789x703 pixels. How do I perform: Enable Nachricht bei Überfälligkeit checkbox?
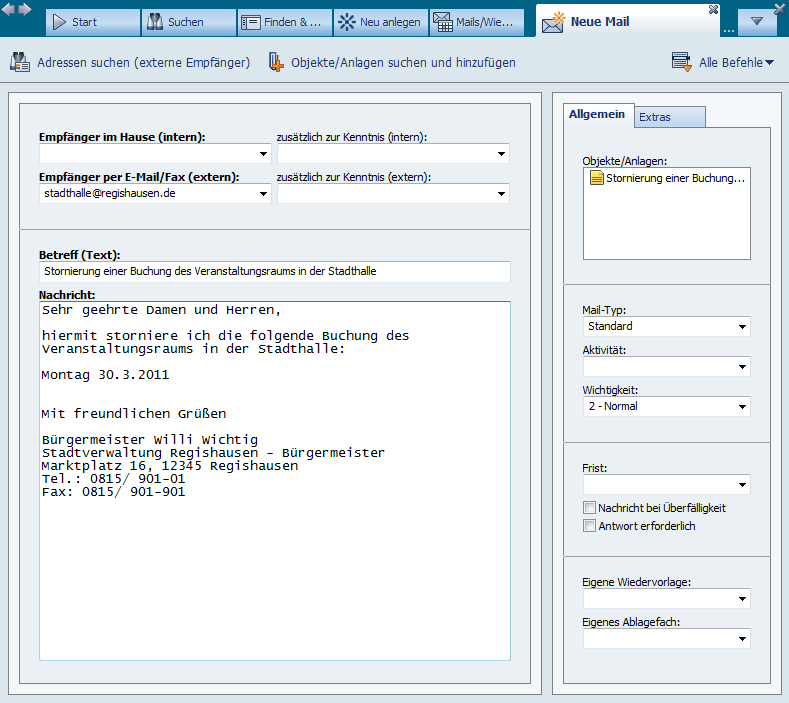click(x=590, y=508)
